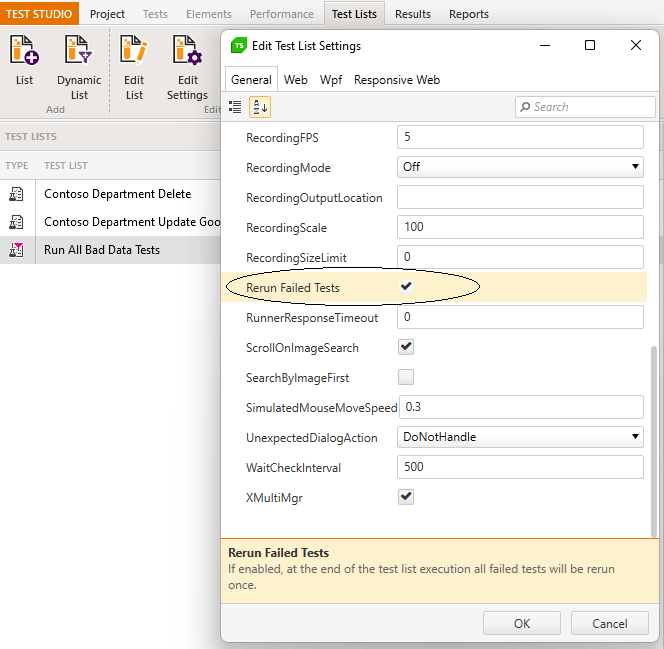Switch to the Project tab
Viewport: 664px width, 649px height.
pos(107,14)
